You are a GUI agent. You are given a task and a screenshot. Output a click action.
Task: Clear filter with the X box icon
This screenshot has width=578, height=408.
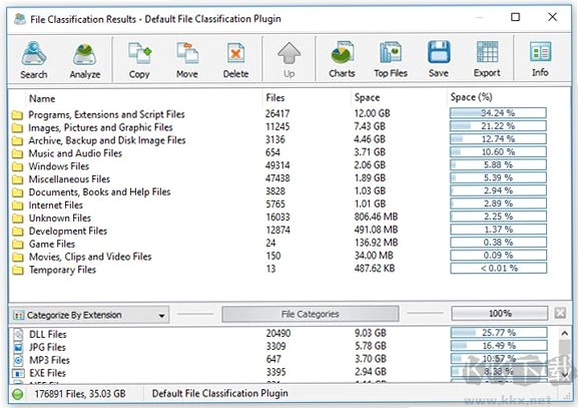[560, 313]
